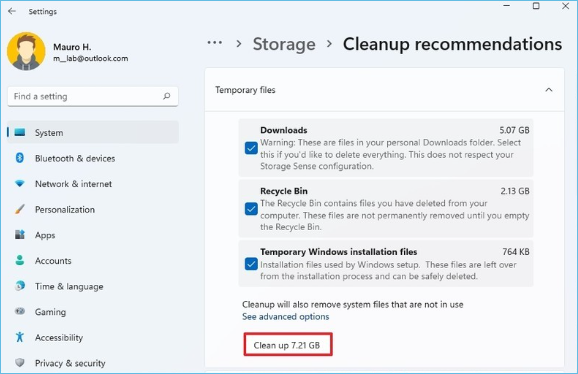
Task: Open Apps settings
Action: pos(93,235)
